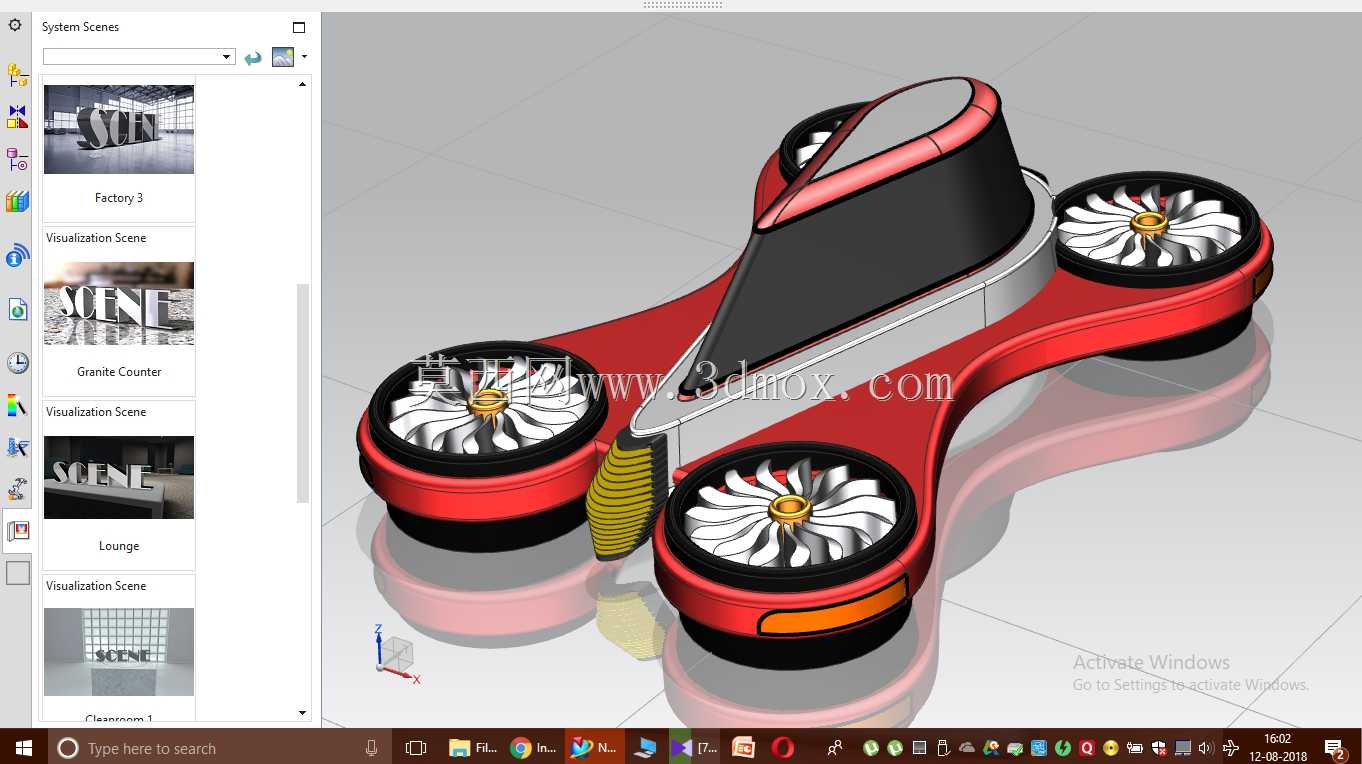
Task: Open the Web Browser tab icon
Action: (17, 309)
